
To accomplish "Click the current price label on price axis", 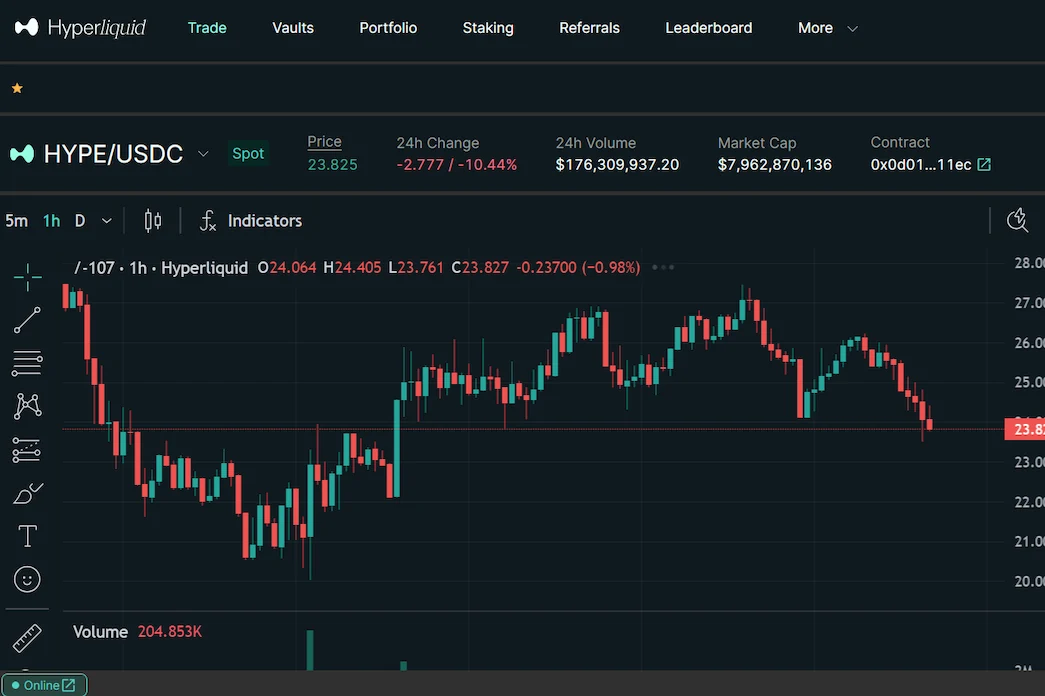I will (1024, 429).
